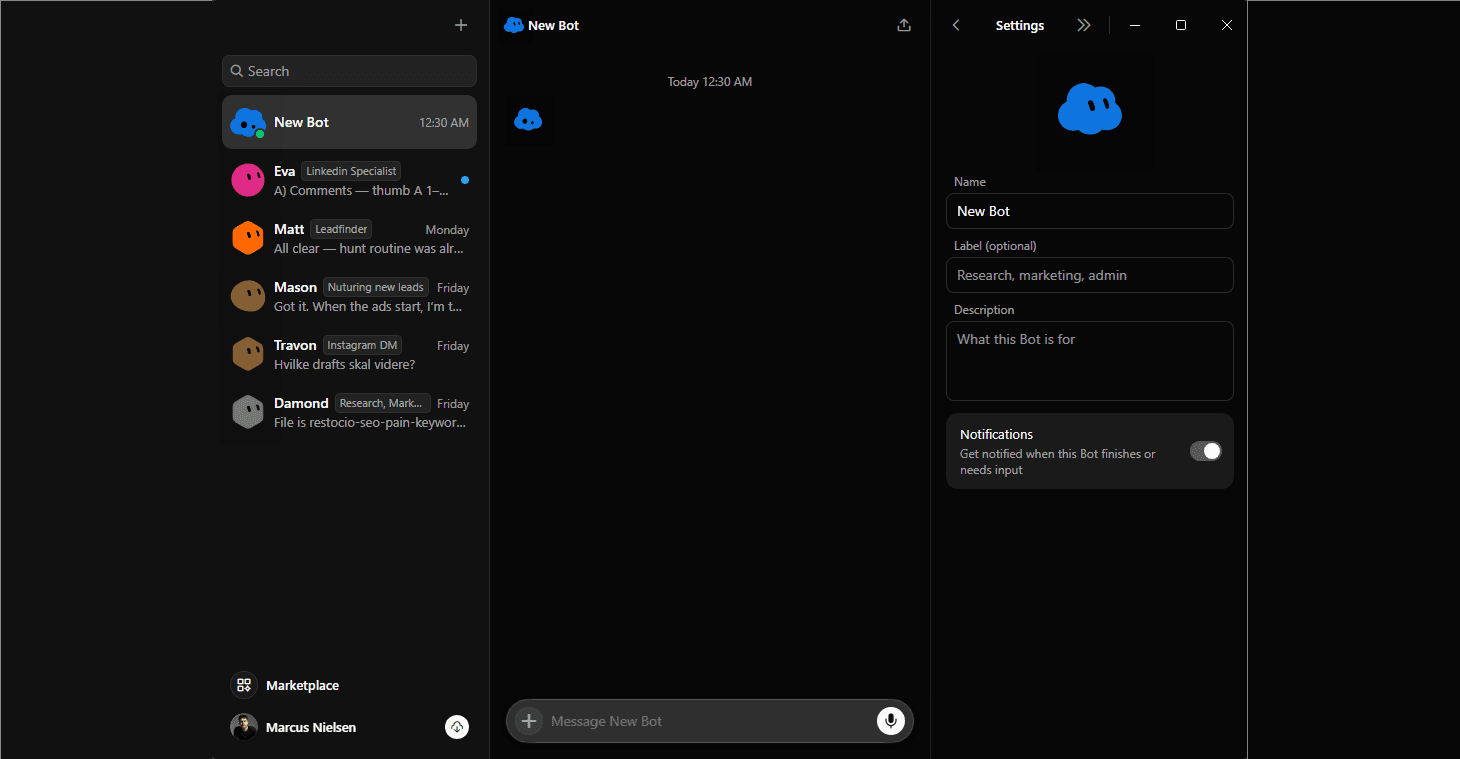This screenshot has height=759, width=1460.
Task: Maximize the app window
Action: [1181, 25]
